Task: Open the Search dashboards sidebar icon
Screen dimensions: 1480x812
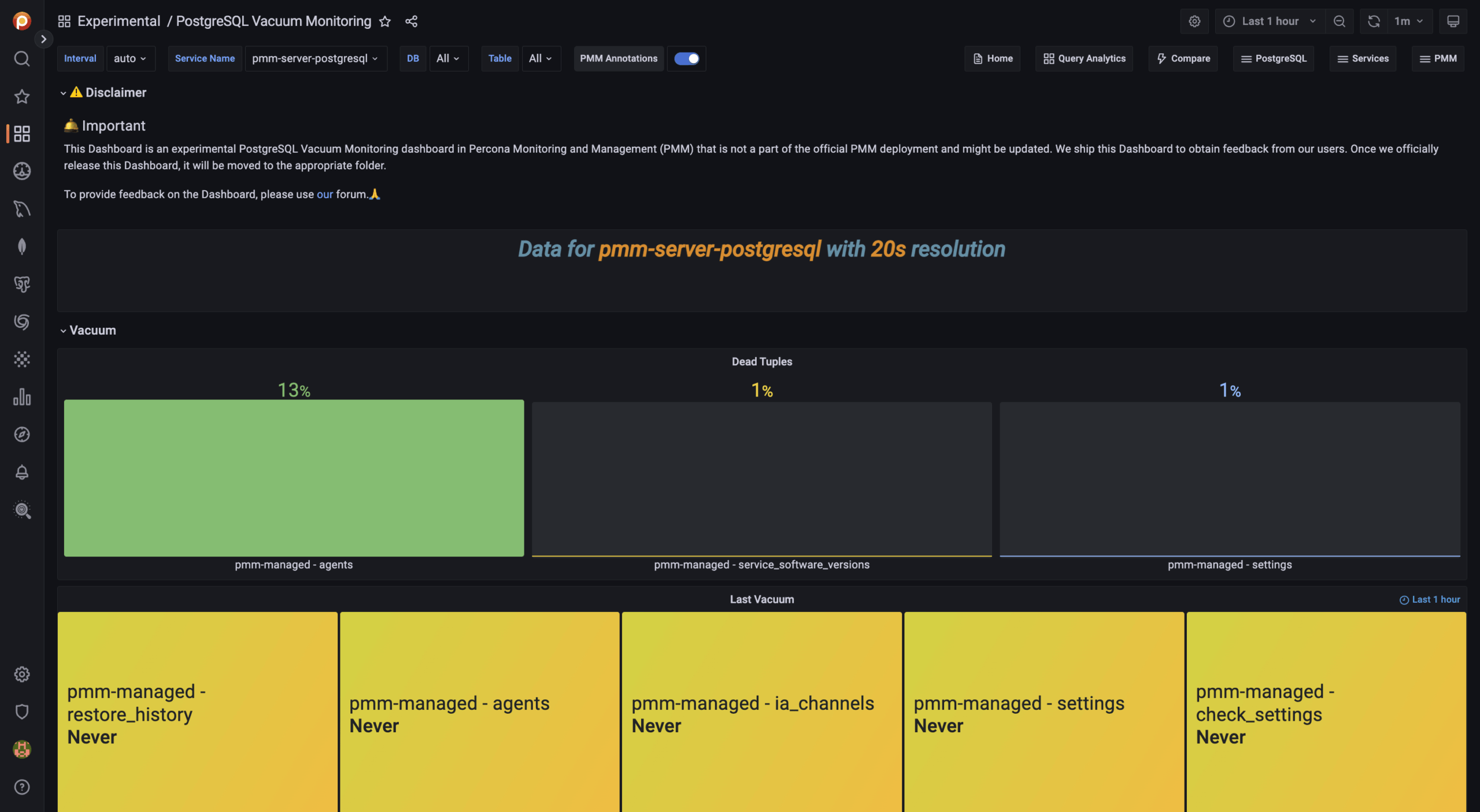Action: click(x=21, y=58)
